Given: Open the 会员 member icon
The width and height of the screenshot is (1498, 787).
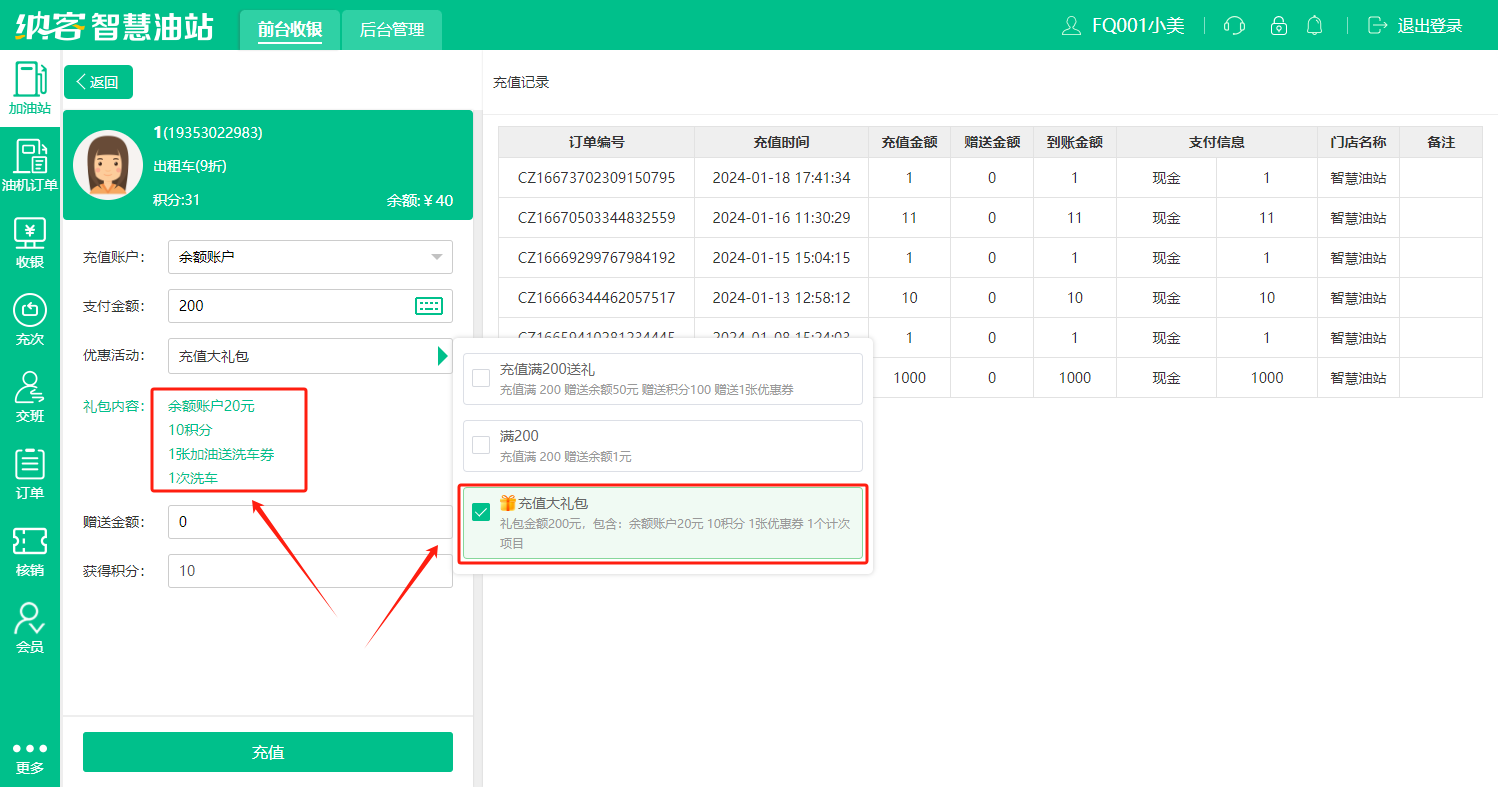Looking at the screenshot, I should point(30,628).
